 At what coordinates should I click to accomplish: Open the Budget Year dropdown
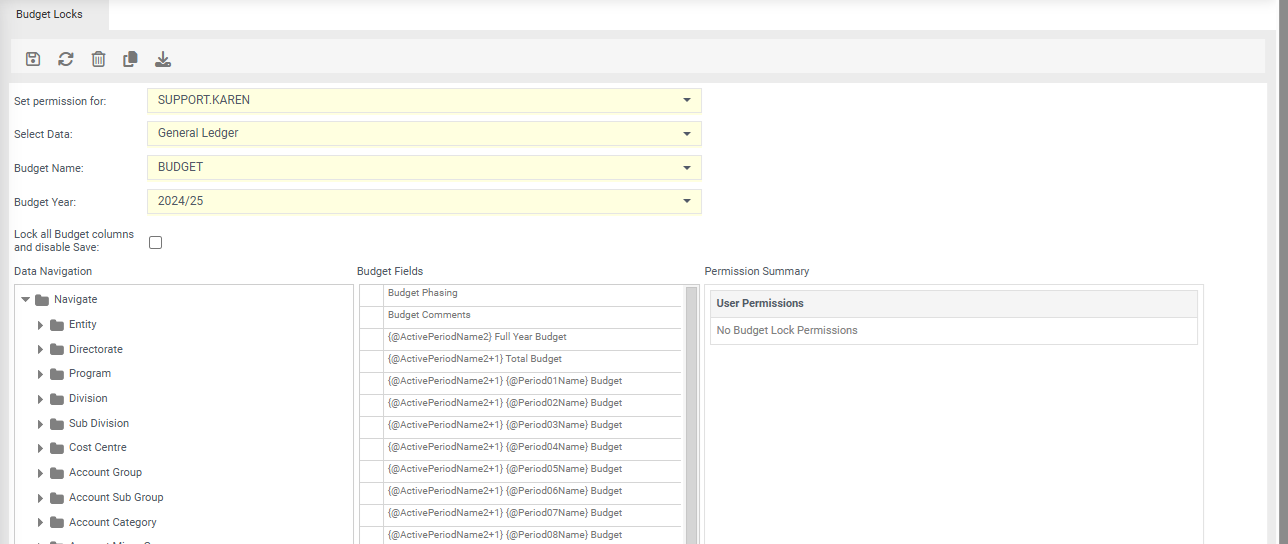tap(687, 201)
